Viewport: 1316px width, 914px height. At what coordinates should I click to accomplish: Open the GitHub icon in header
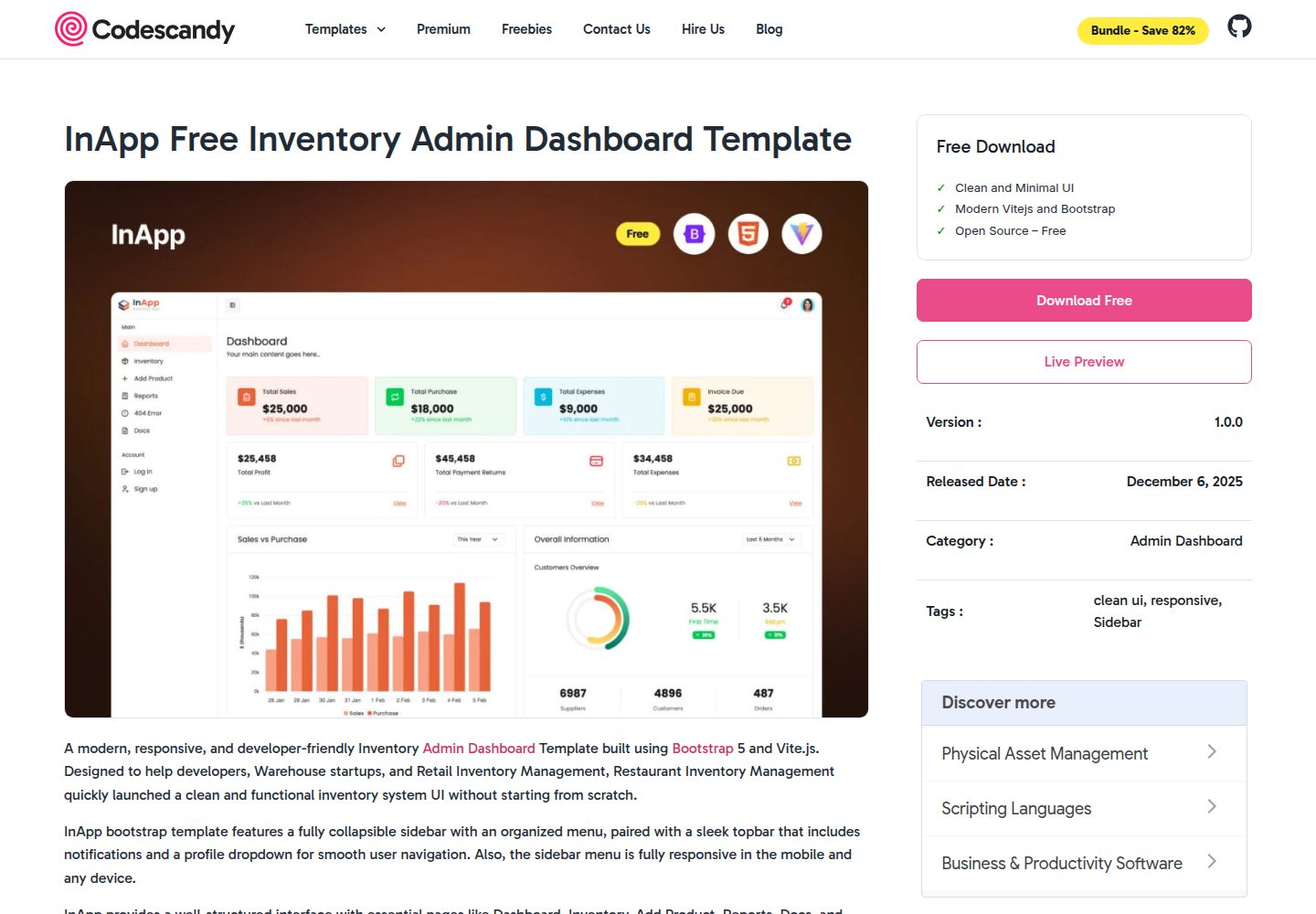click(1239, 27)
